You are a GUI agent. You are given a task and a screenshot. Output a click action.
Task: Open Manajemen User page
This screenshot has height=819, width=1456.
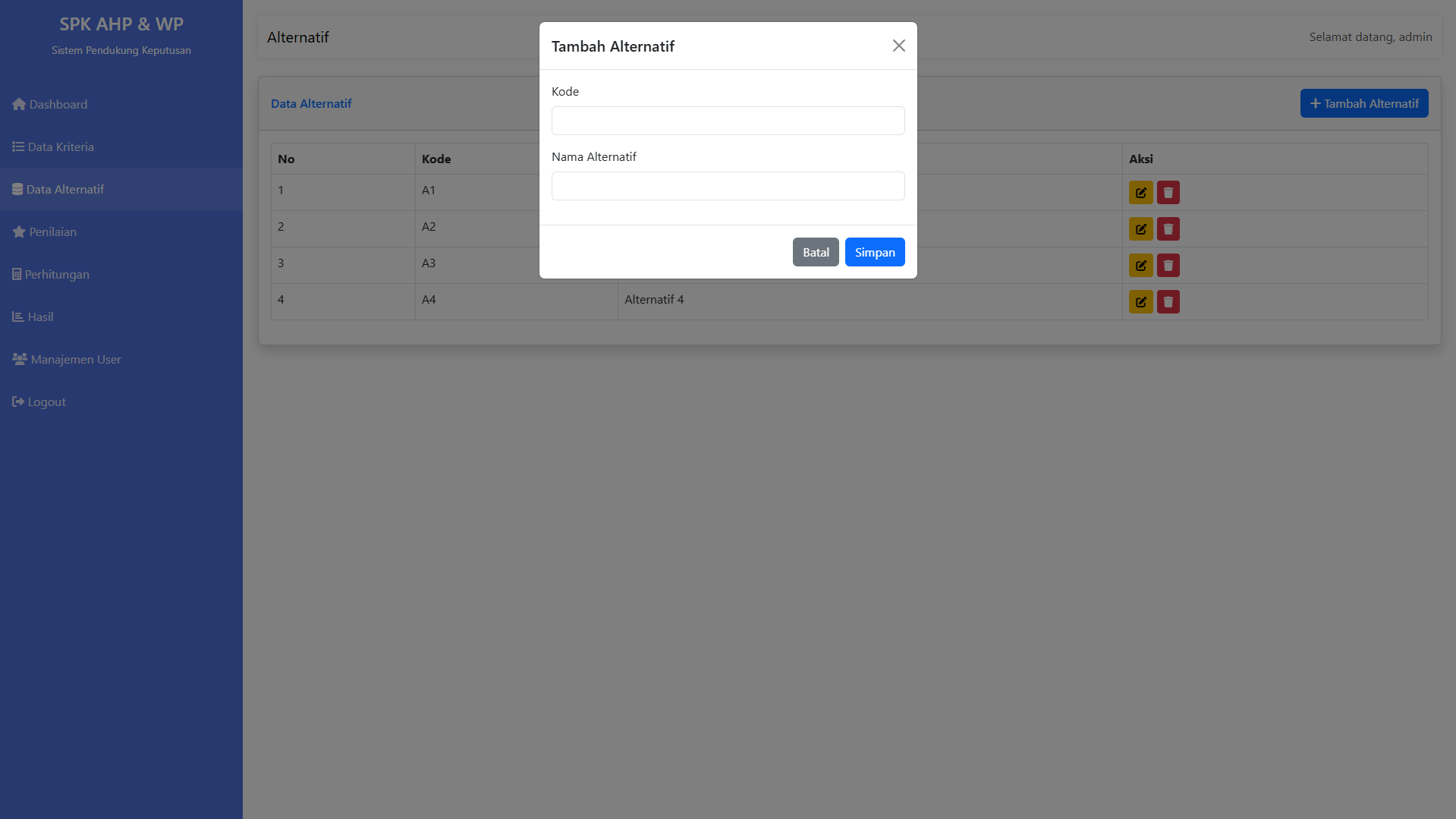pyautogui.click(x=121, y=359)
